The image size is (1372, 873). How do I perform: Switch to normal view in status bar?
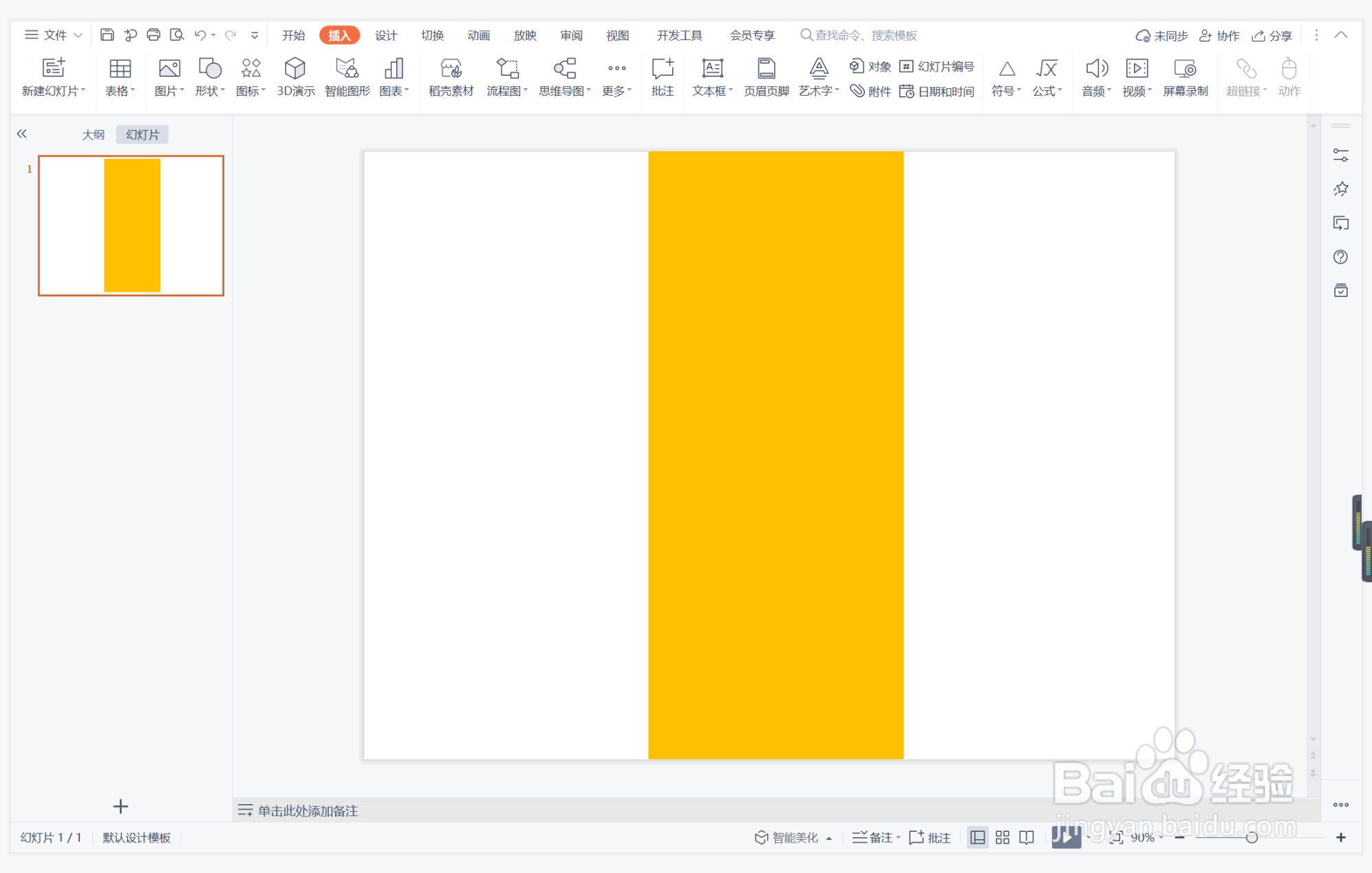click(x=977, y=837)
